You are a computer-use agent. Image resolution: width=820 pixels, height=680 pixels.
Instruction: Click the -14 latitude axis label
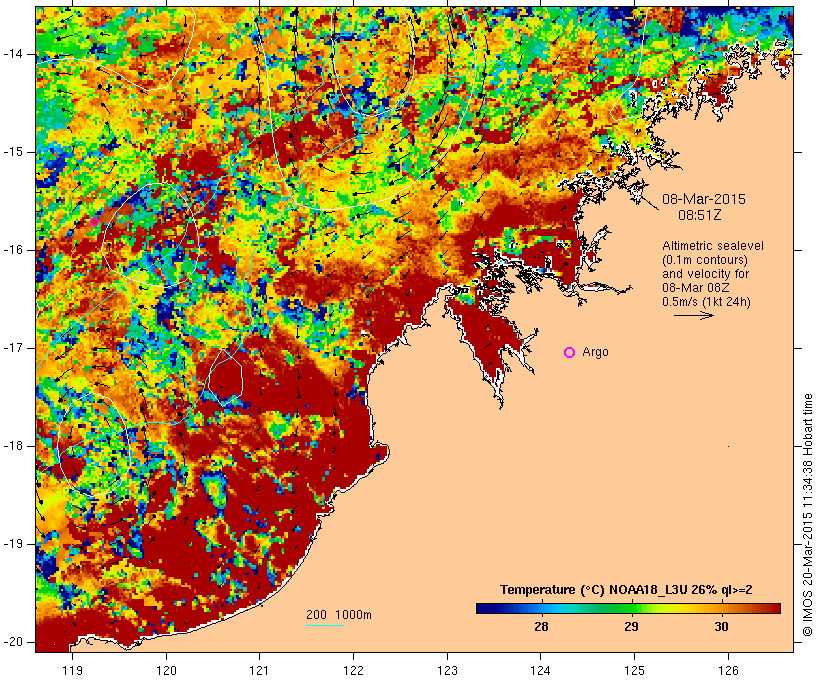pos(13,54)
